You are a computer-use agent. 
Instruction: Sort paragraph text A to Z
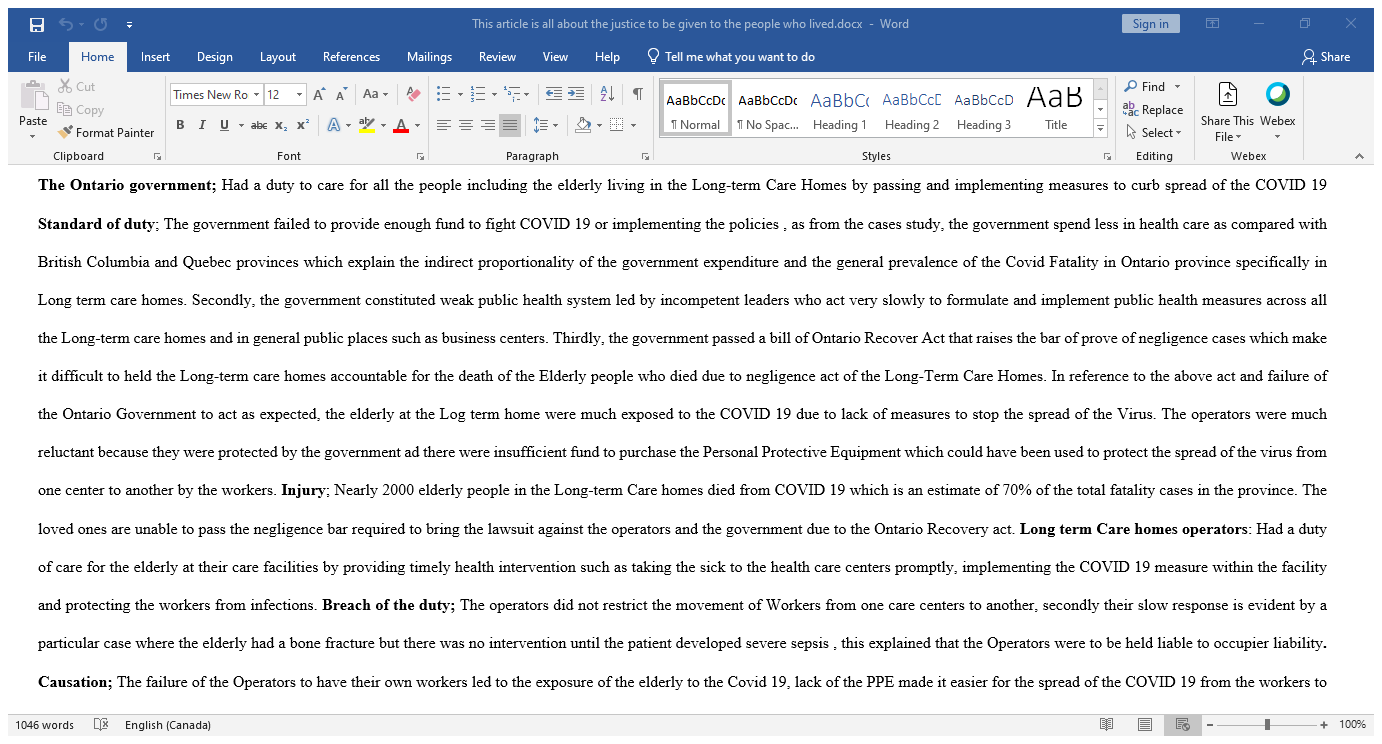click(607, 95)
